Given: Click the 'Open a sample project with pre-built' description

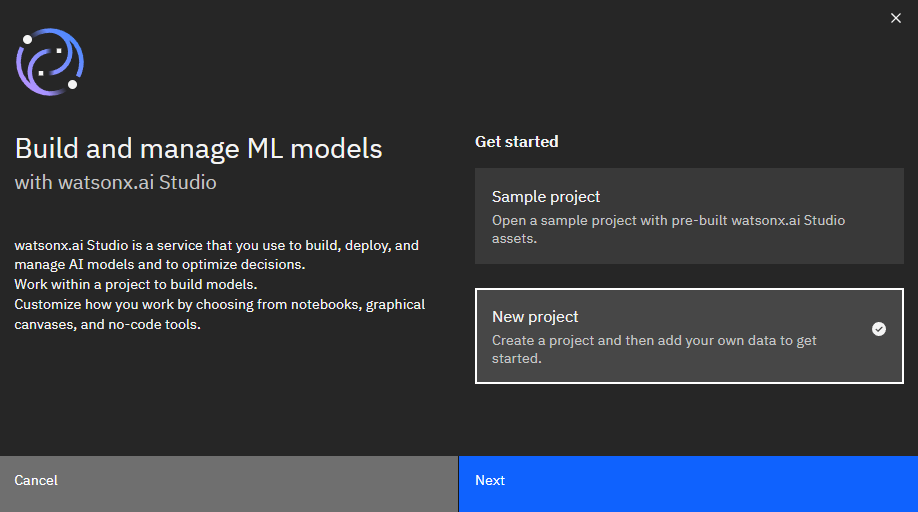Looking at the screenshot, I should 669,229.
